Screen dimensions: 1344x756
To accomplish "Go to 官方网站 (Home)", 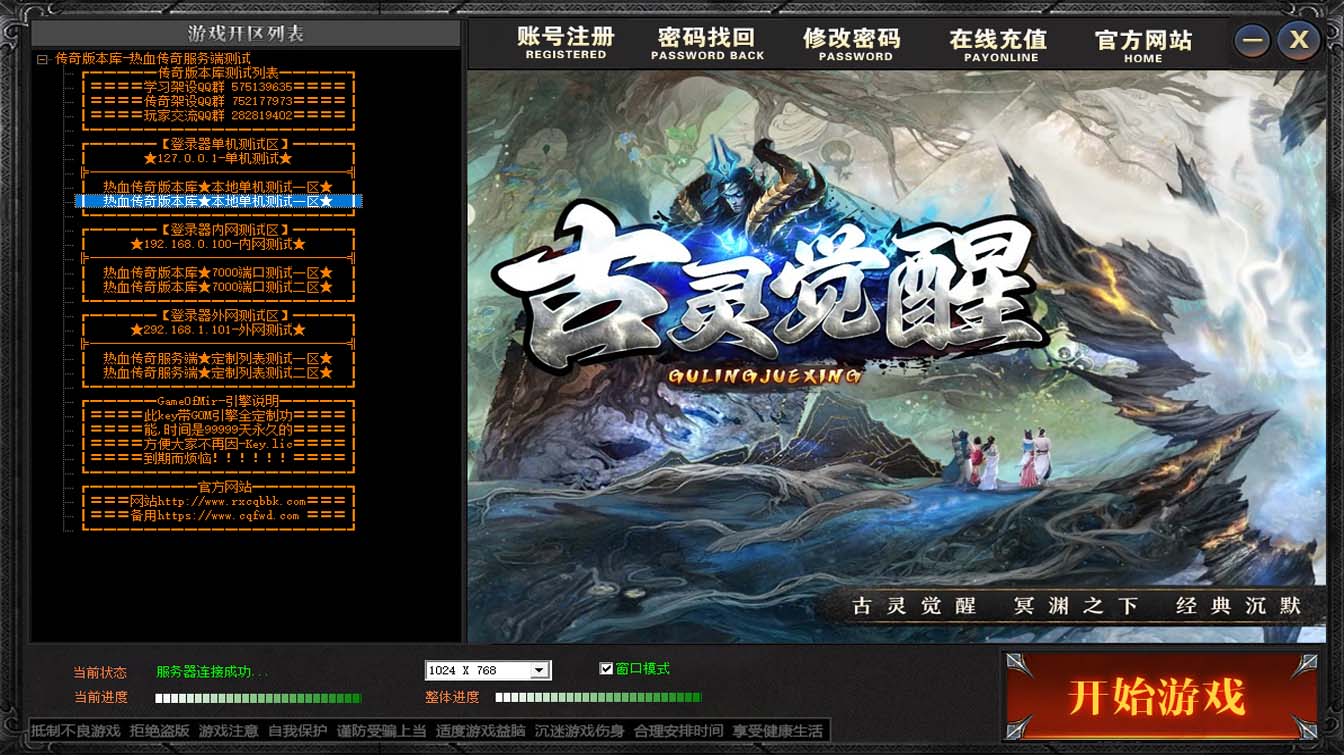I will [1143, 43].
